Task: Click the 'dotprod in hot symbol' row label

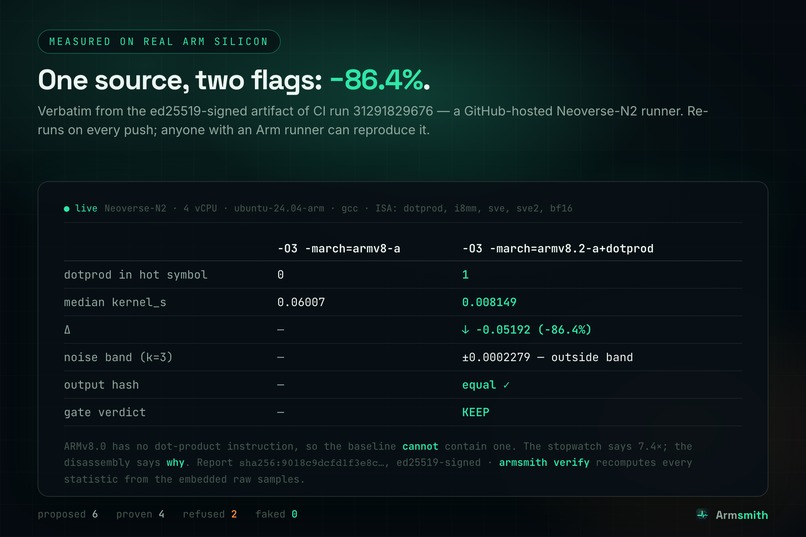Action: coord(136,275)
